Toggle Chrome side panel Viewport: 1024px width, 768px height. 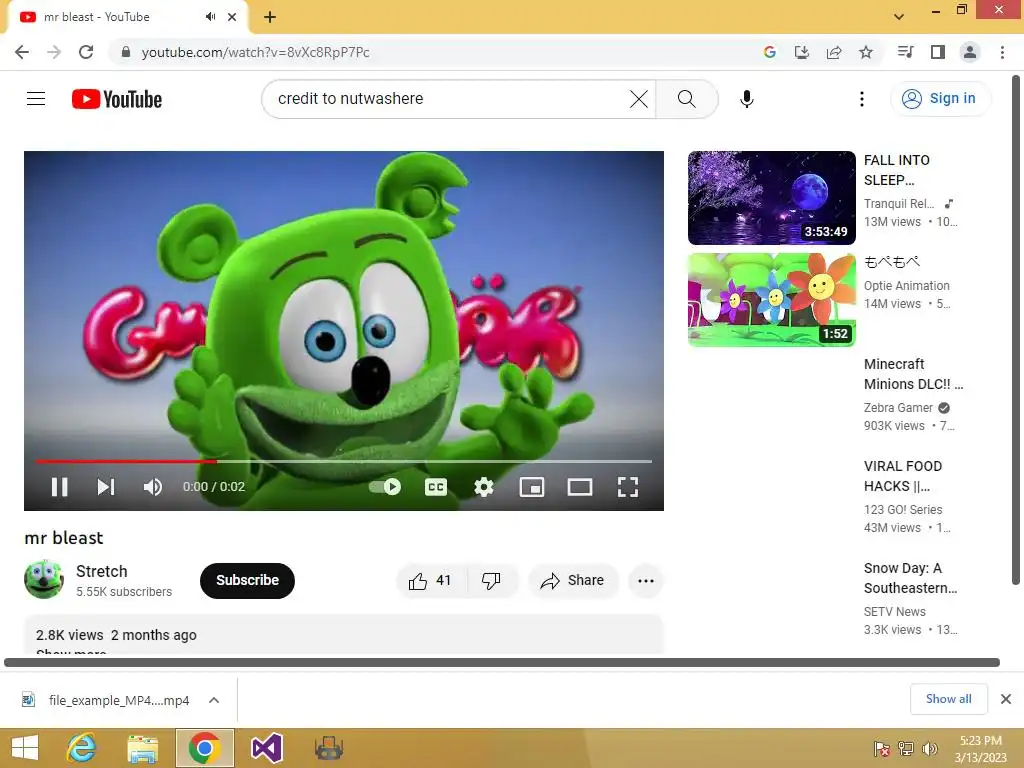pyautogui.click(x=937, y=52)
